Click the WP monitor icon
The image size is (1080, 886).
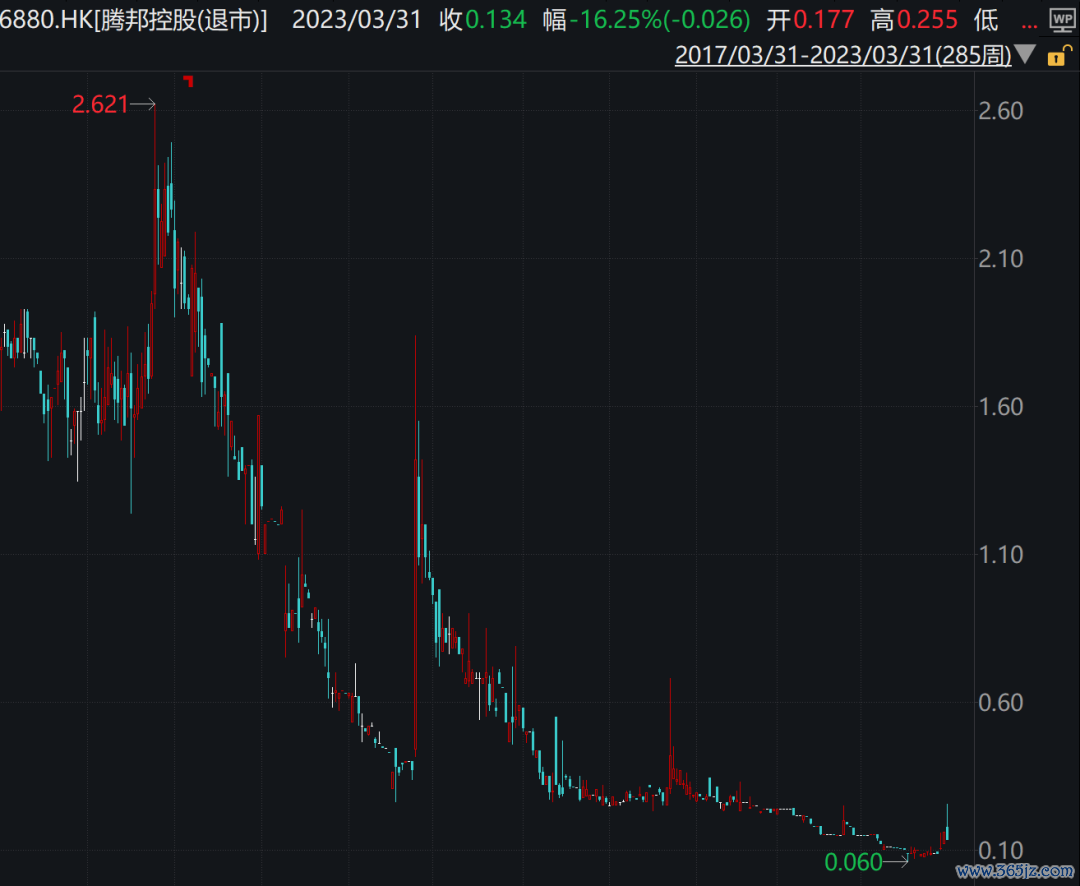click(x=1060, y=21)
